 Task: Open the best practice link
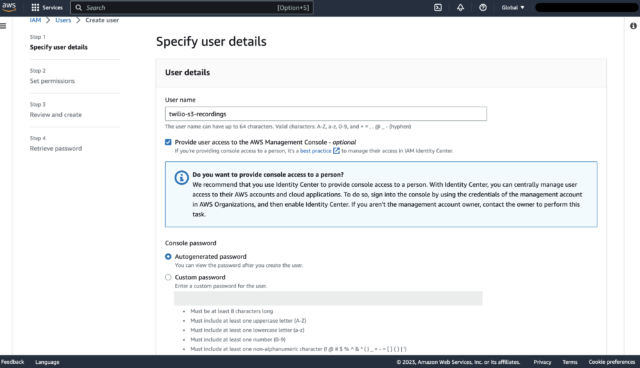pos(316,151)
